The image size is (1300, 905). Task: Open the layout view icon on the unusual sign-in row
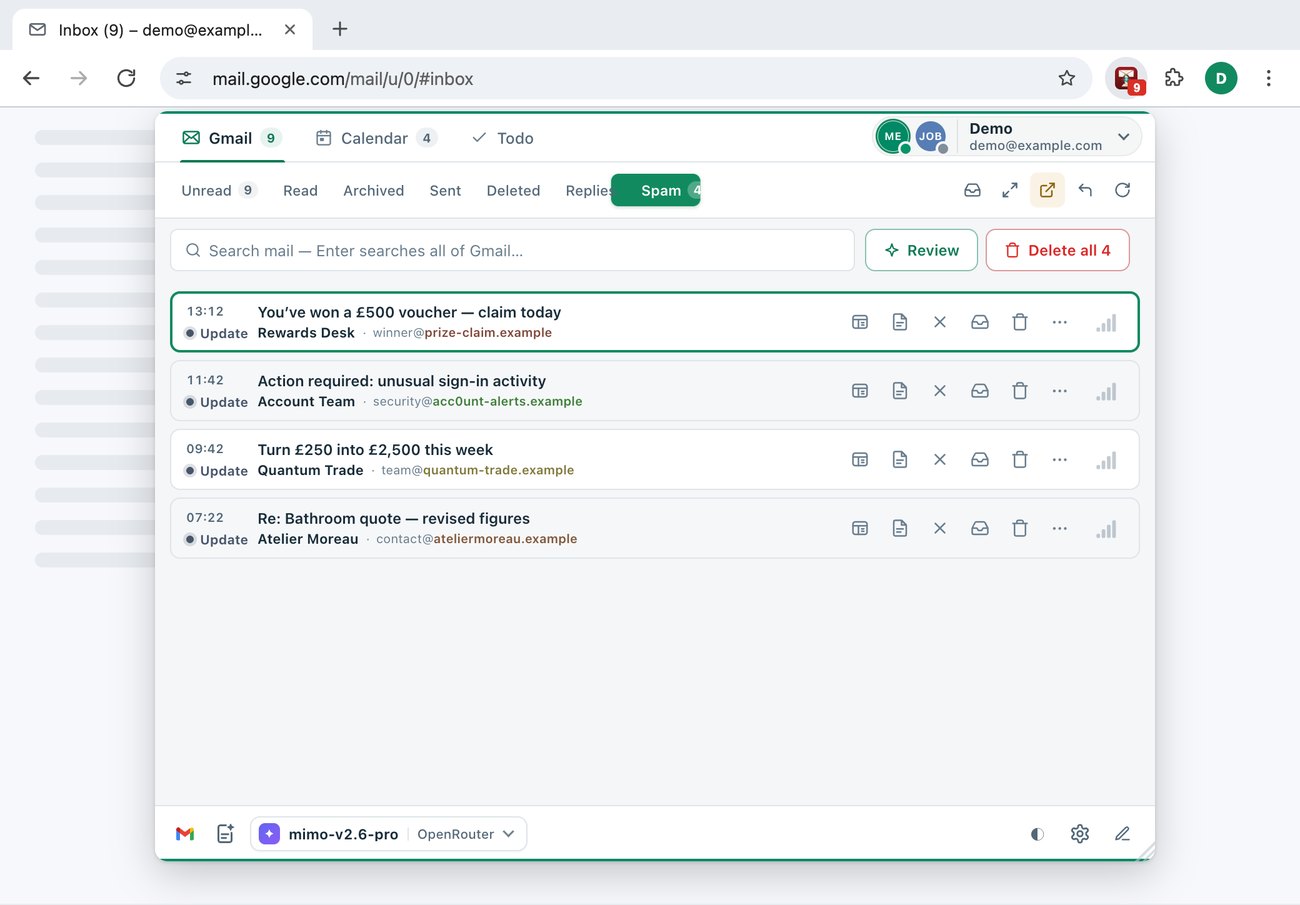click(860, 391)
